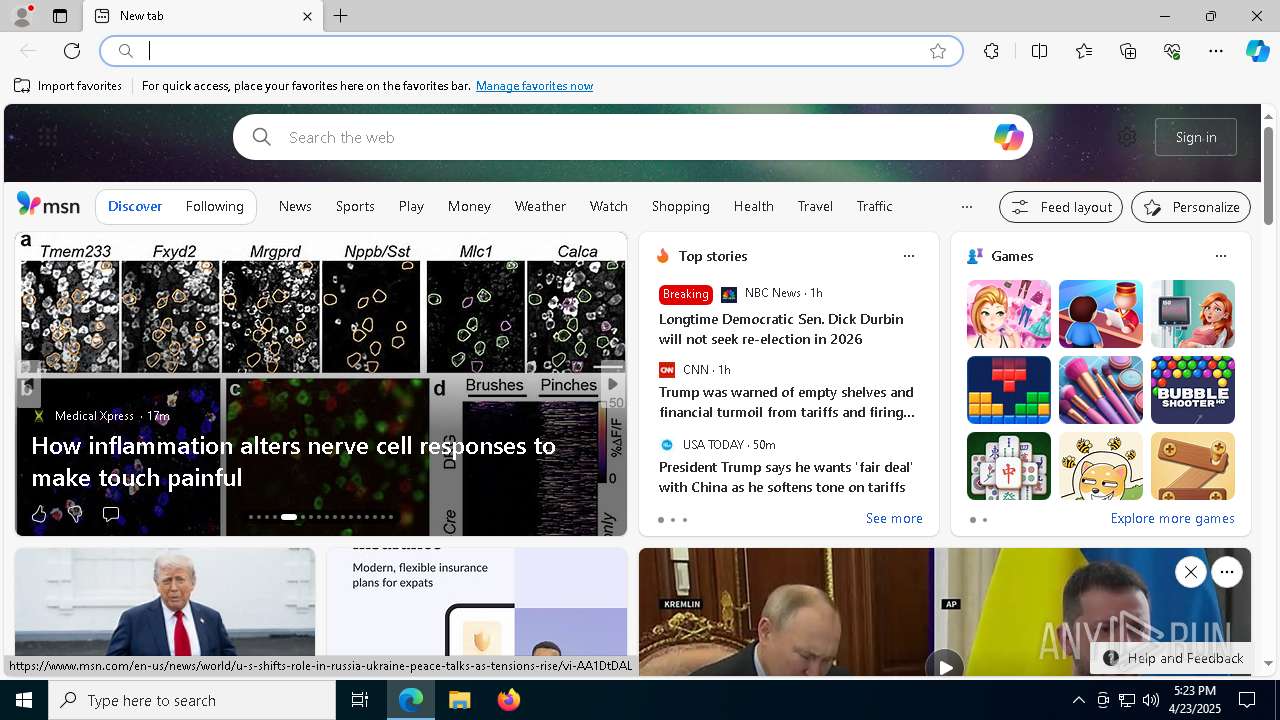Refresh the page
Viewport: 1280px width, 720px height.
coord(72,51)
